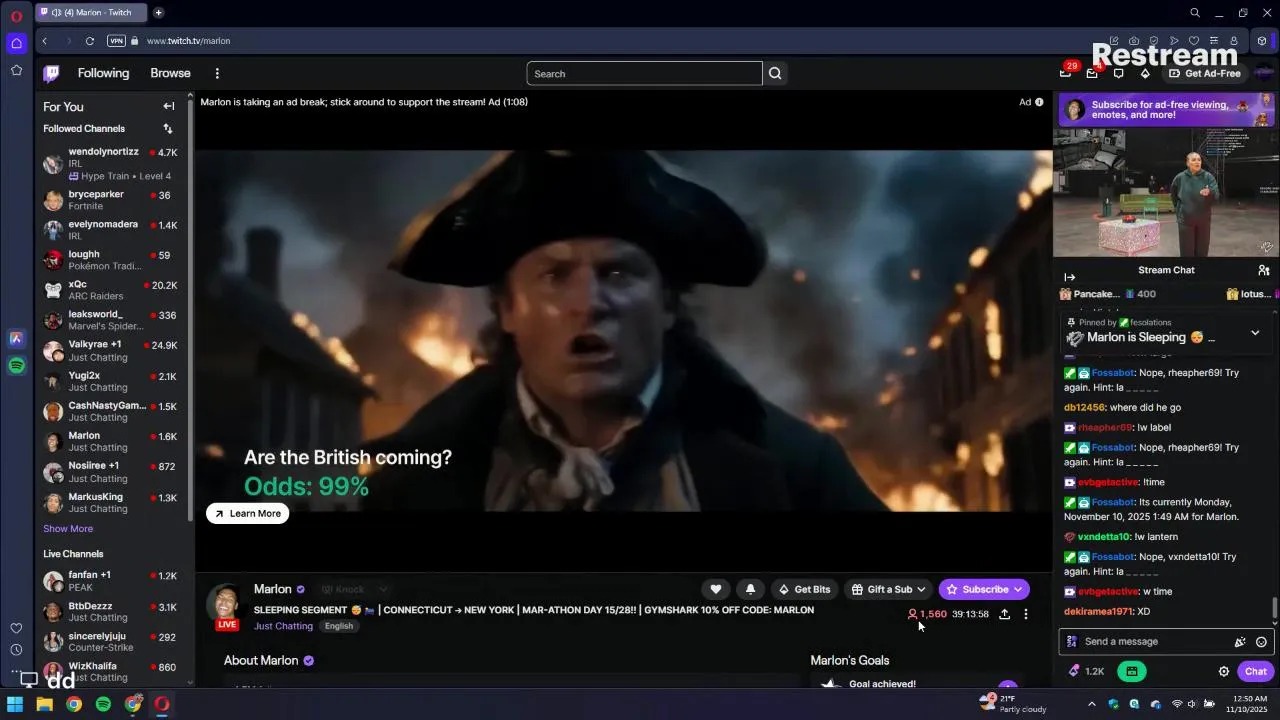Open Opera snapshot camera icon
Image resolution: width=1280 pixels, height=720 pixels.
point(1133,41)
